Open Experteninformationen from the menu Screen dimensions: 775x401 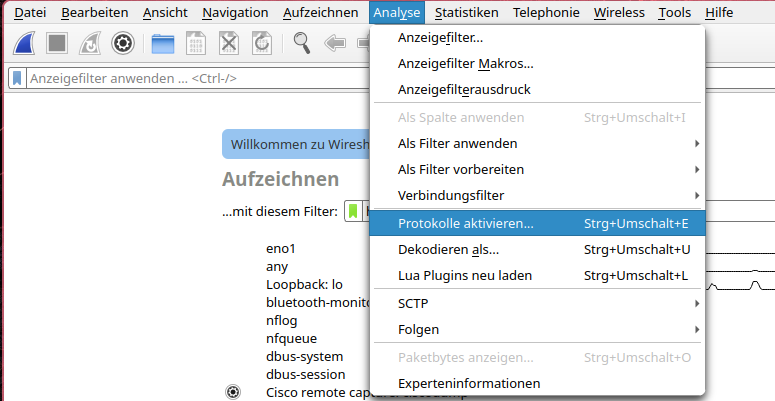[537, 383]
